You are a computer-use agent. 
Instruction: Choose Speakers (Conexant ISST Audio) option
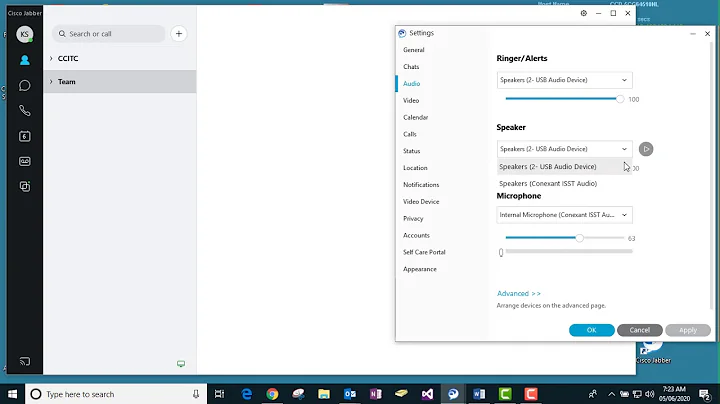(x=564, y=183)
